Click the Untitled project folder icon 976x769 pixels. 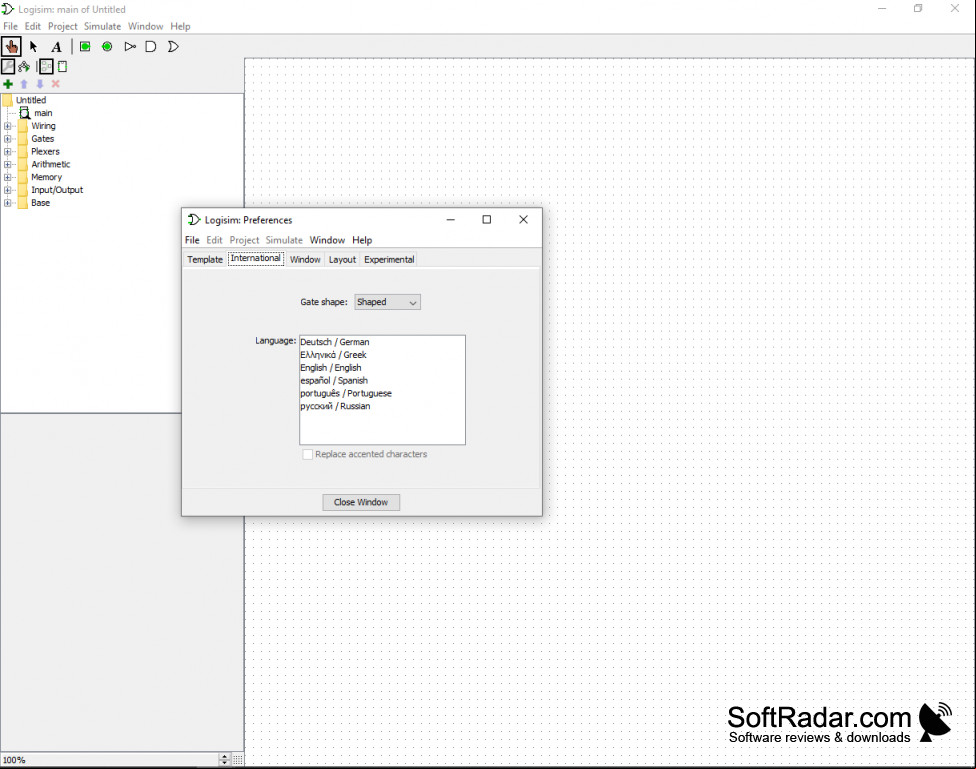[7, 100]
